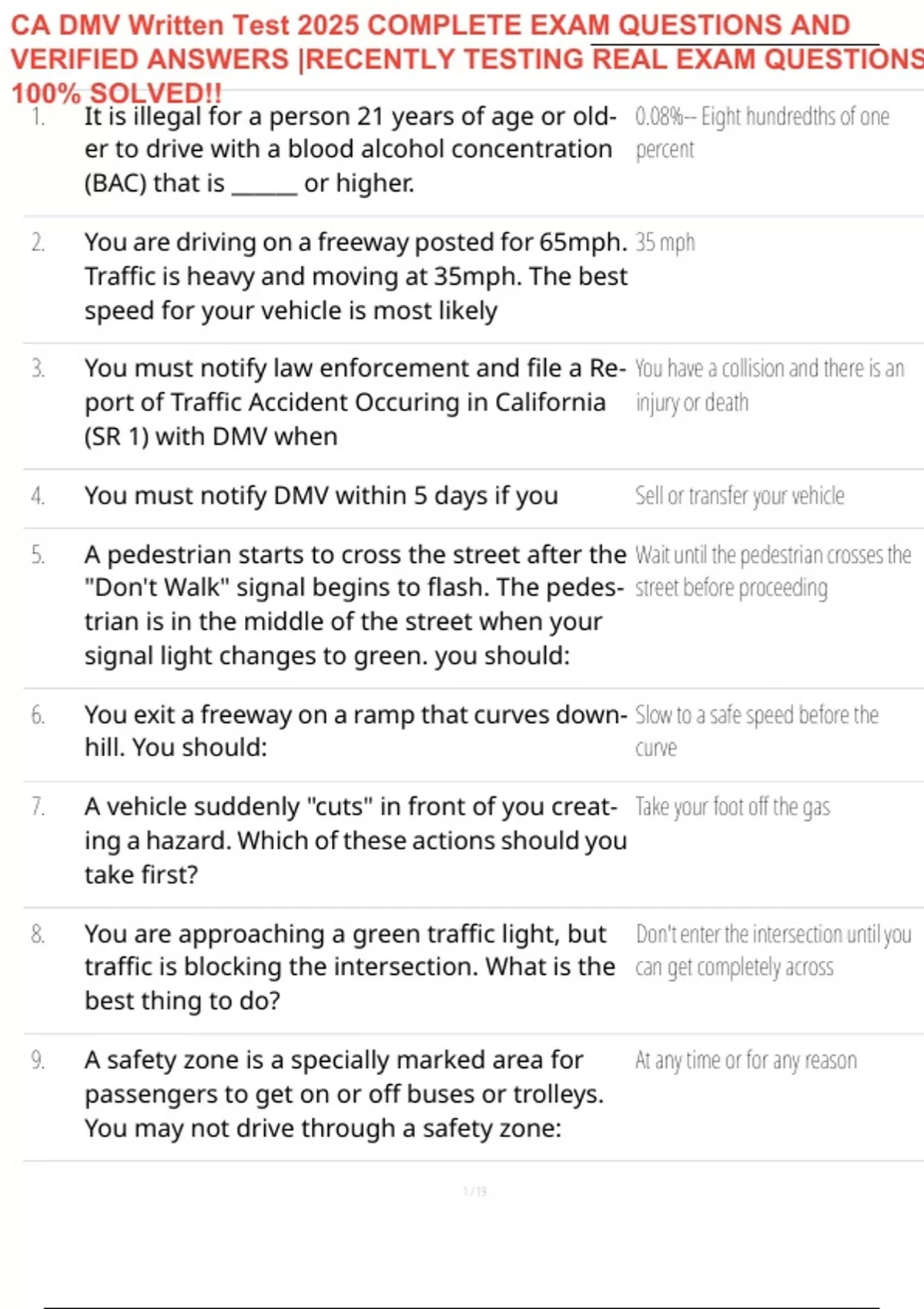Click question 1 about blood alcohol concentration
The width and height of the screenshot is (924, 1309).
coord(350,149)
